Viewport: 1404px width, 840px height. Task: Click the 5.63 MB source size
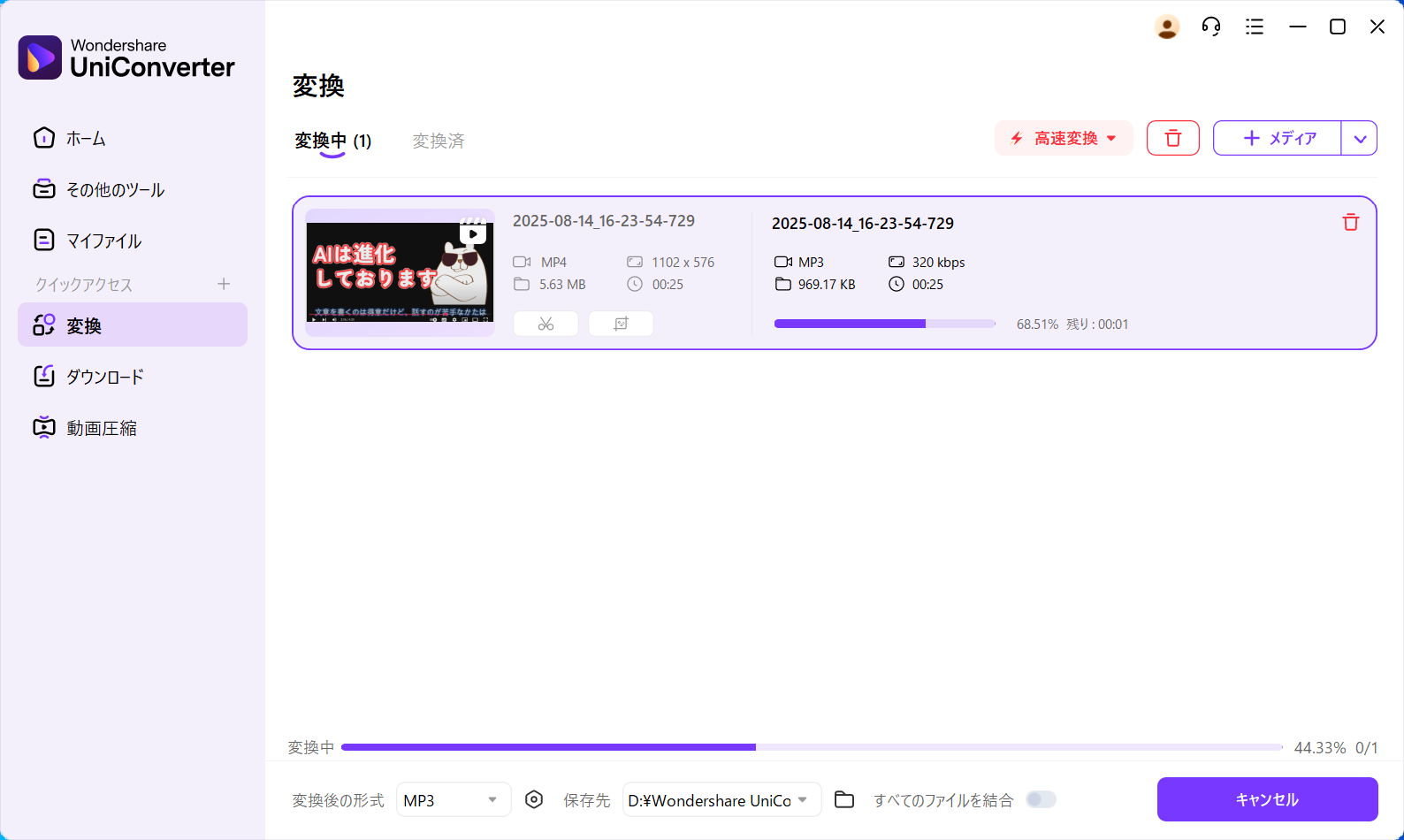tap(563, 285)
